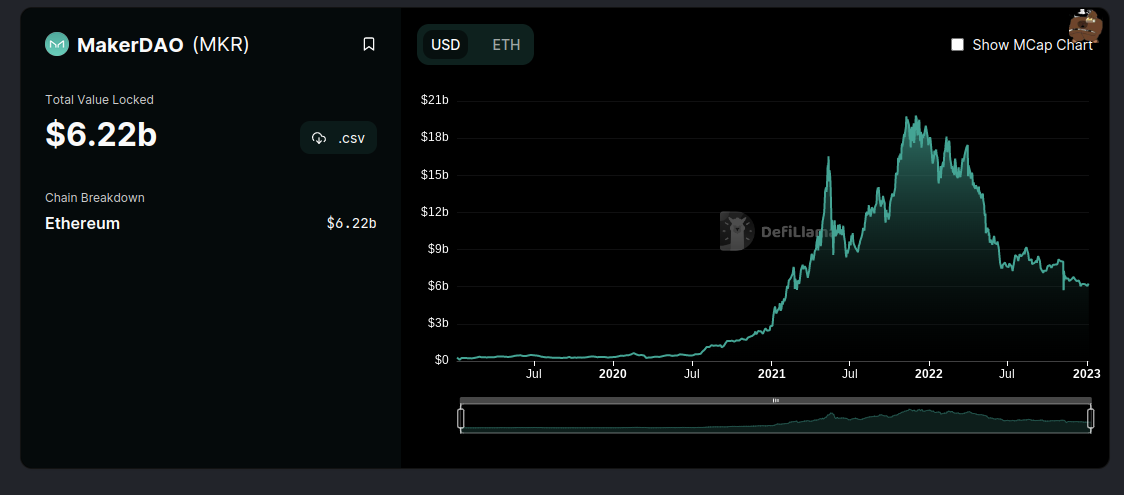Switch chart denomination to USD

click(445, 44)
